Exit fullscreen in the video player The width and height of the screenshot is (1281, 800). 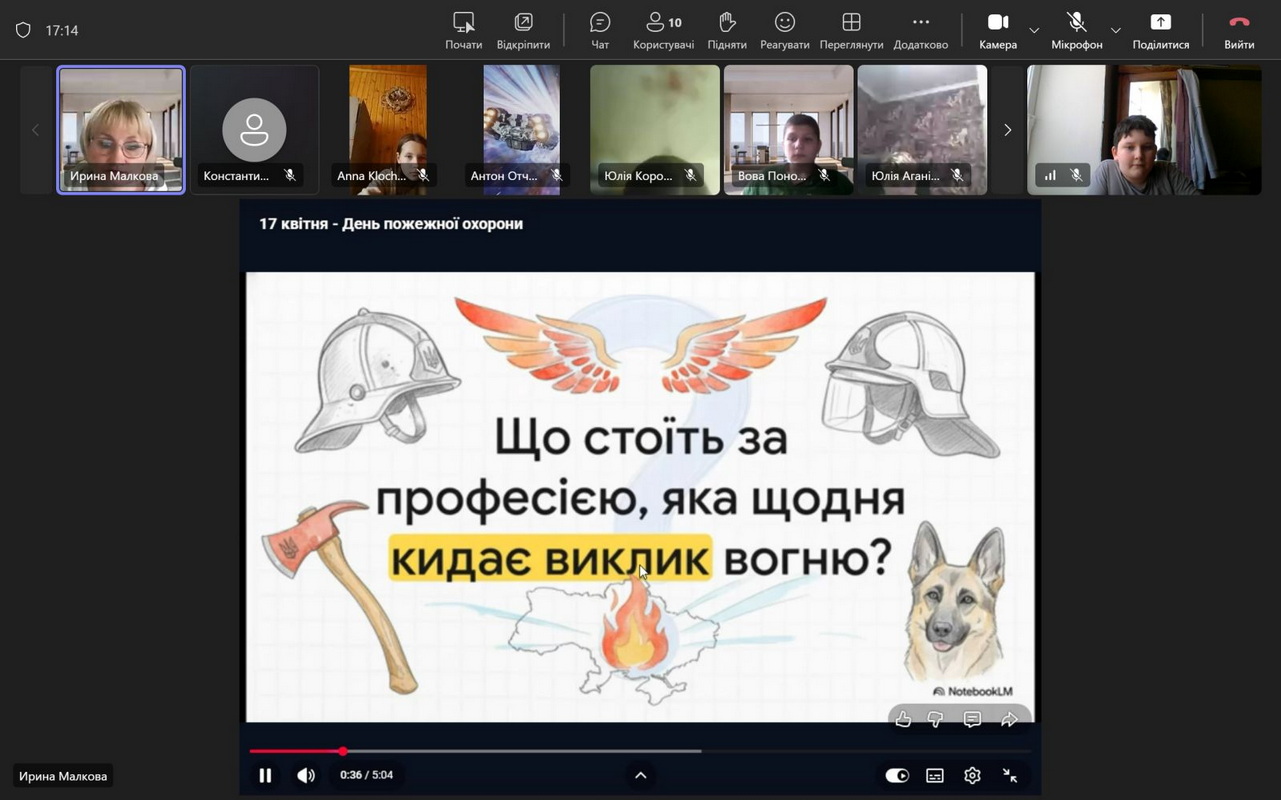click(1010, 775)
